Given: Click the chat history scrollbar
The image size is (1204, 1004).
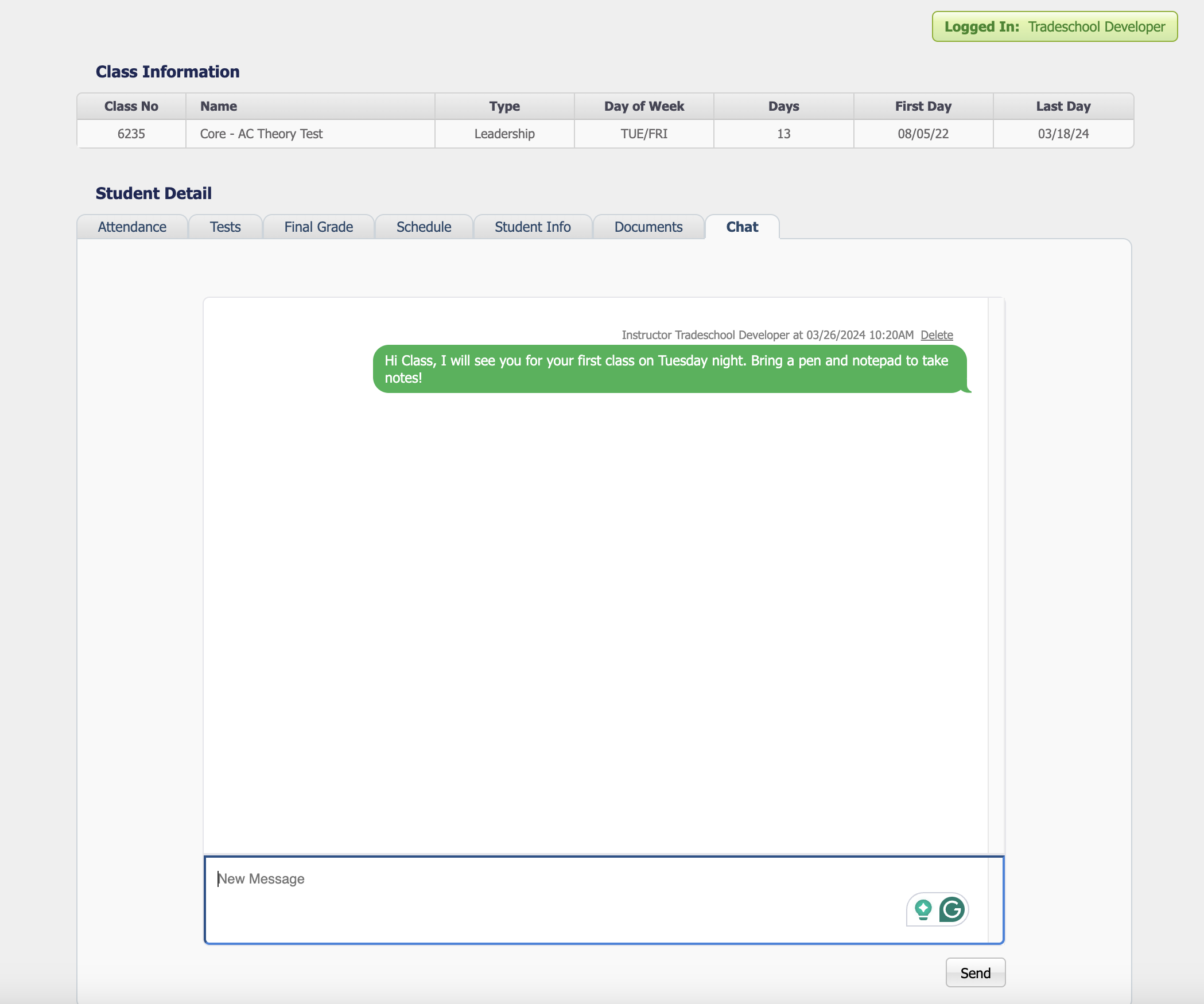Looking at the screenshot, I should tap(996, 575).
